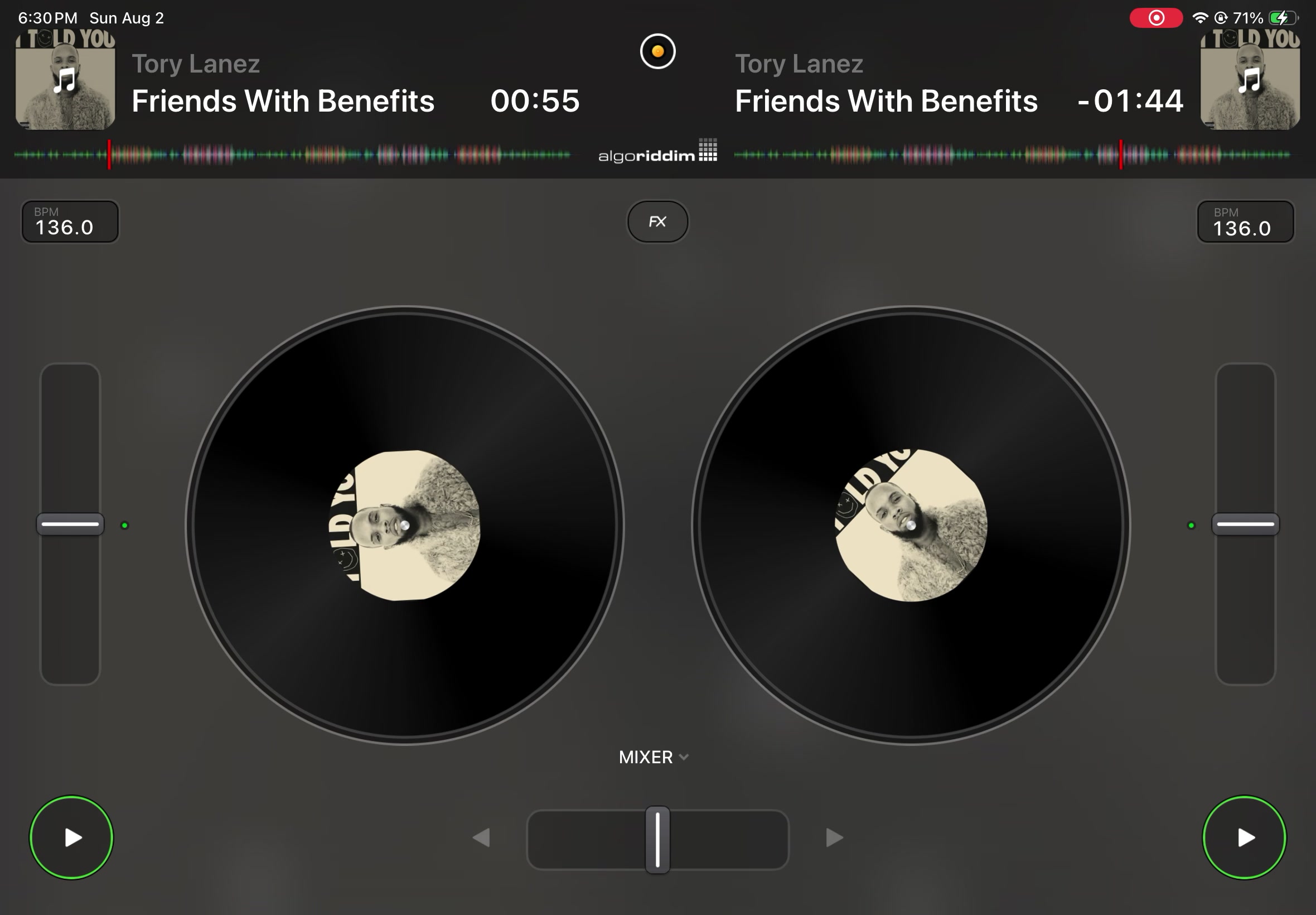Tap the left deck artist Tory Lanez
Image resolution: width=1316 pixels, height=915 pixels.
pos(196,64)
